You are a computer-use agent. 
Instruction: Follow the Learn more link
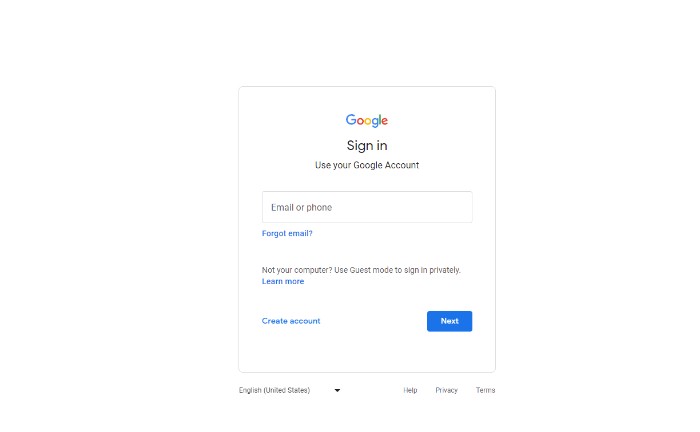283,282
